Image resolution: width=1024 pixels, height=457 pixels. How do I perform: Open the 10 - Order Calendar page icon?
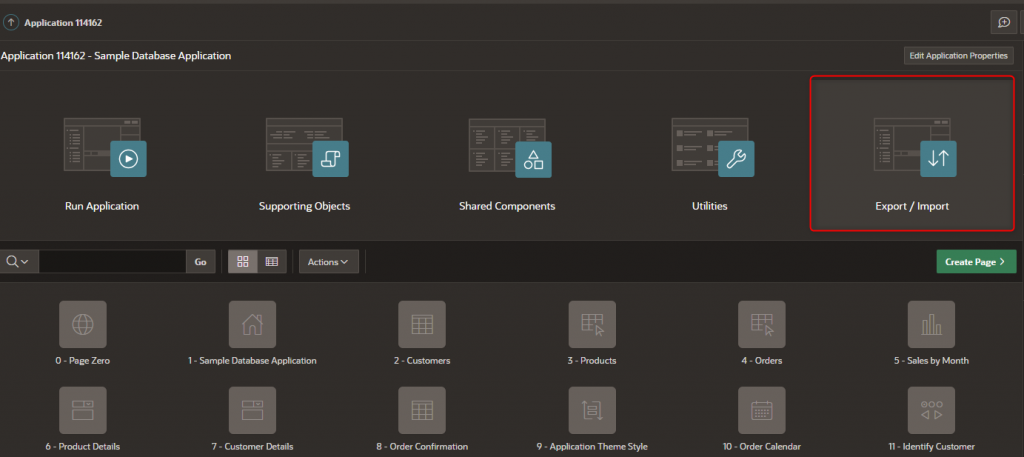pos(761,409)
